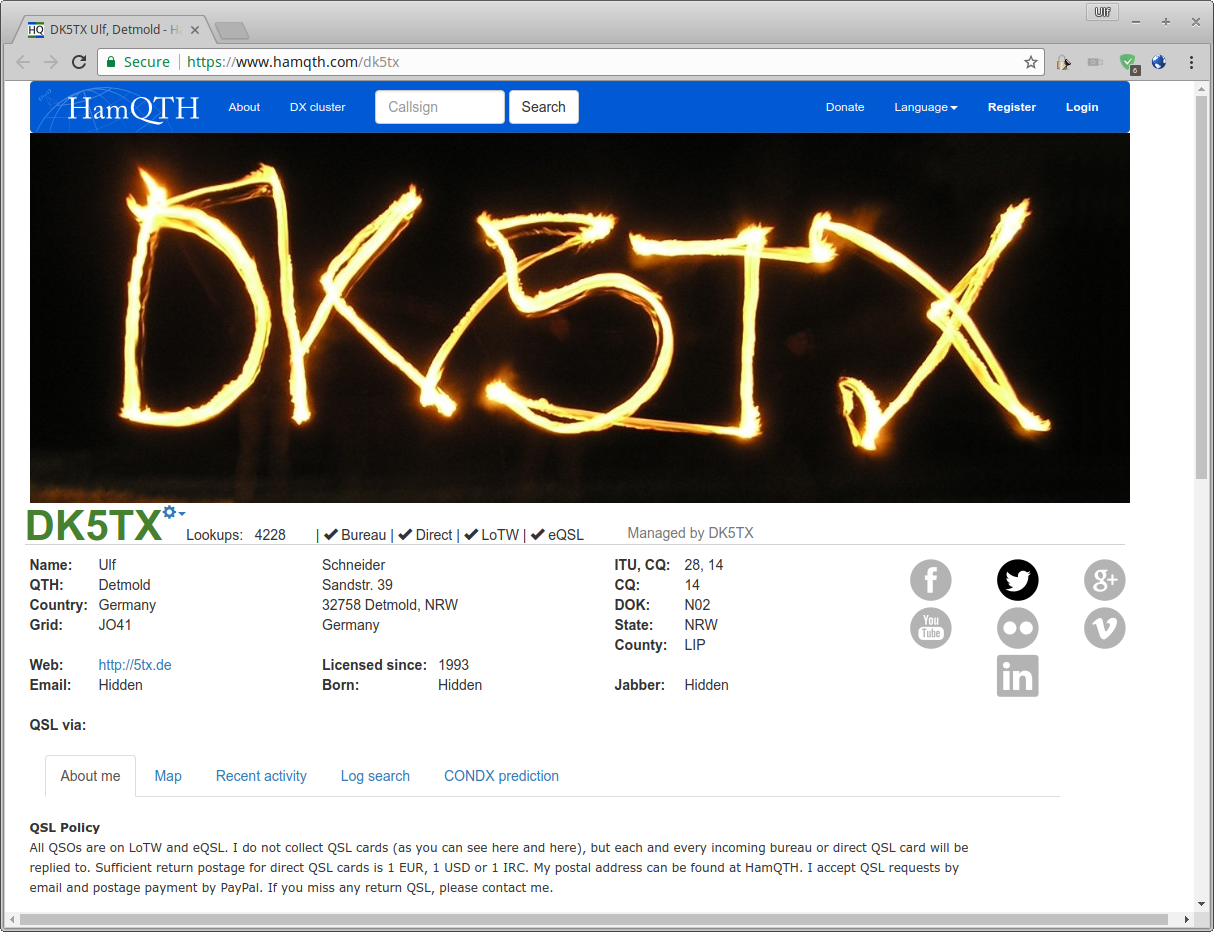This screenshot has height=932, width=1214.
Task: Open a new browser tab
Action: tap(231, 31)
